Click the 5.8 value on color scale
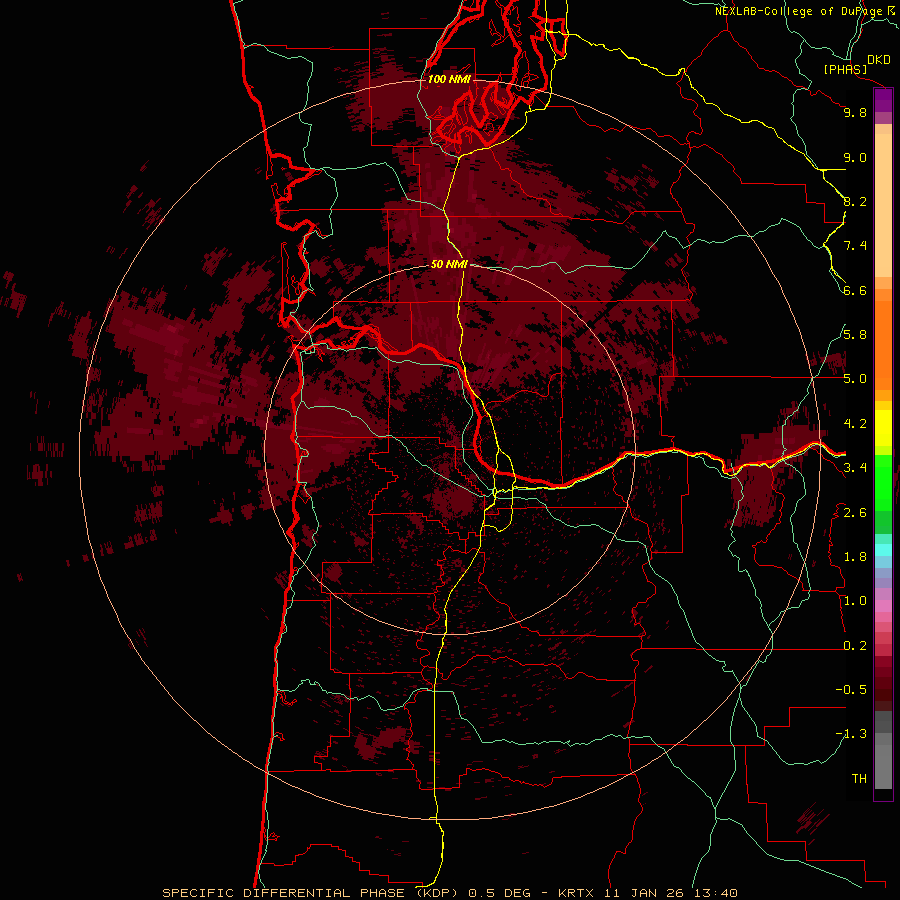Image resolution: width=900 pixels, height=900 pixels. [x=855, y=334]
